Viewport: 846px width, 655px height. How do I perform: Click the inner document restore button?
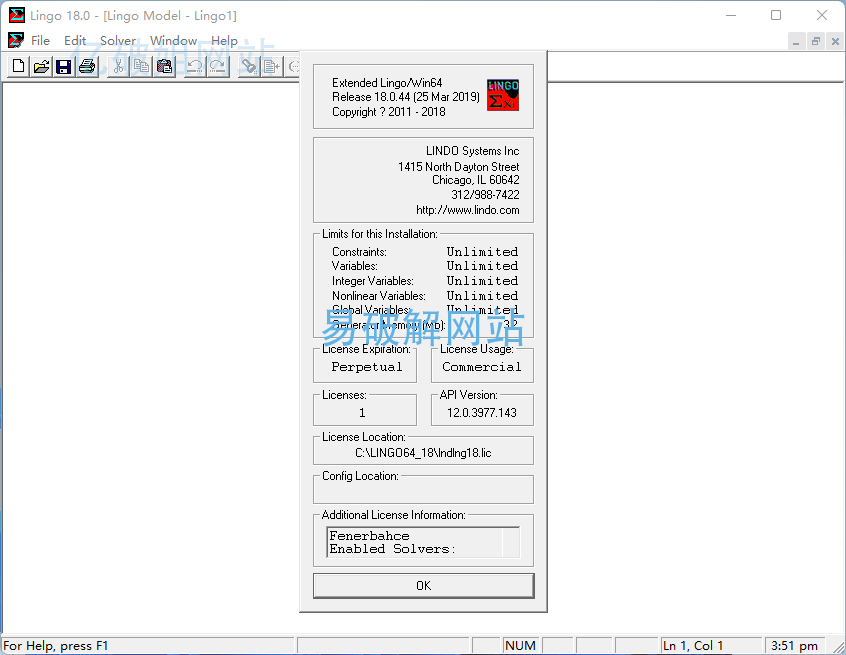point(816,41)
